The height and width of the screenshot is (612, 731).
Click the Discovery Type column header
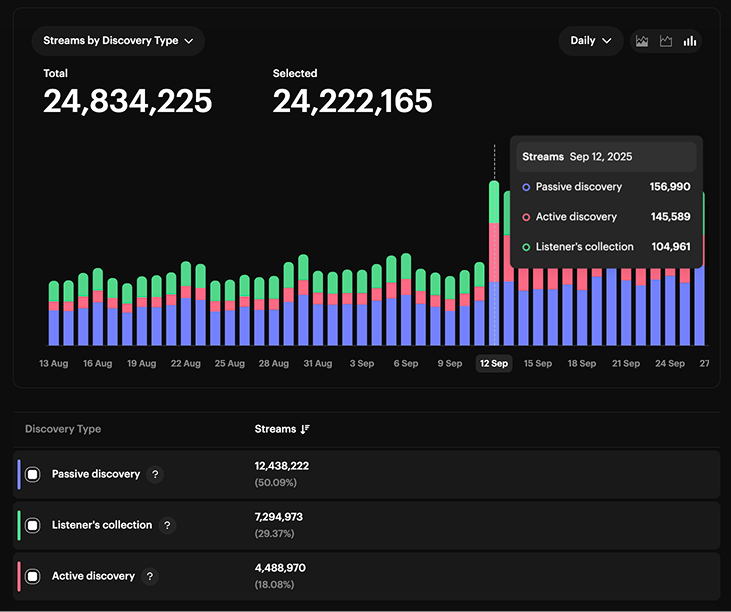[63, 429]
